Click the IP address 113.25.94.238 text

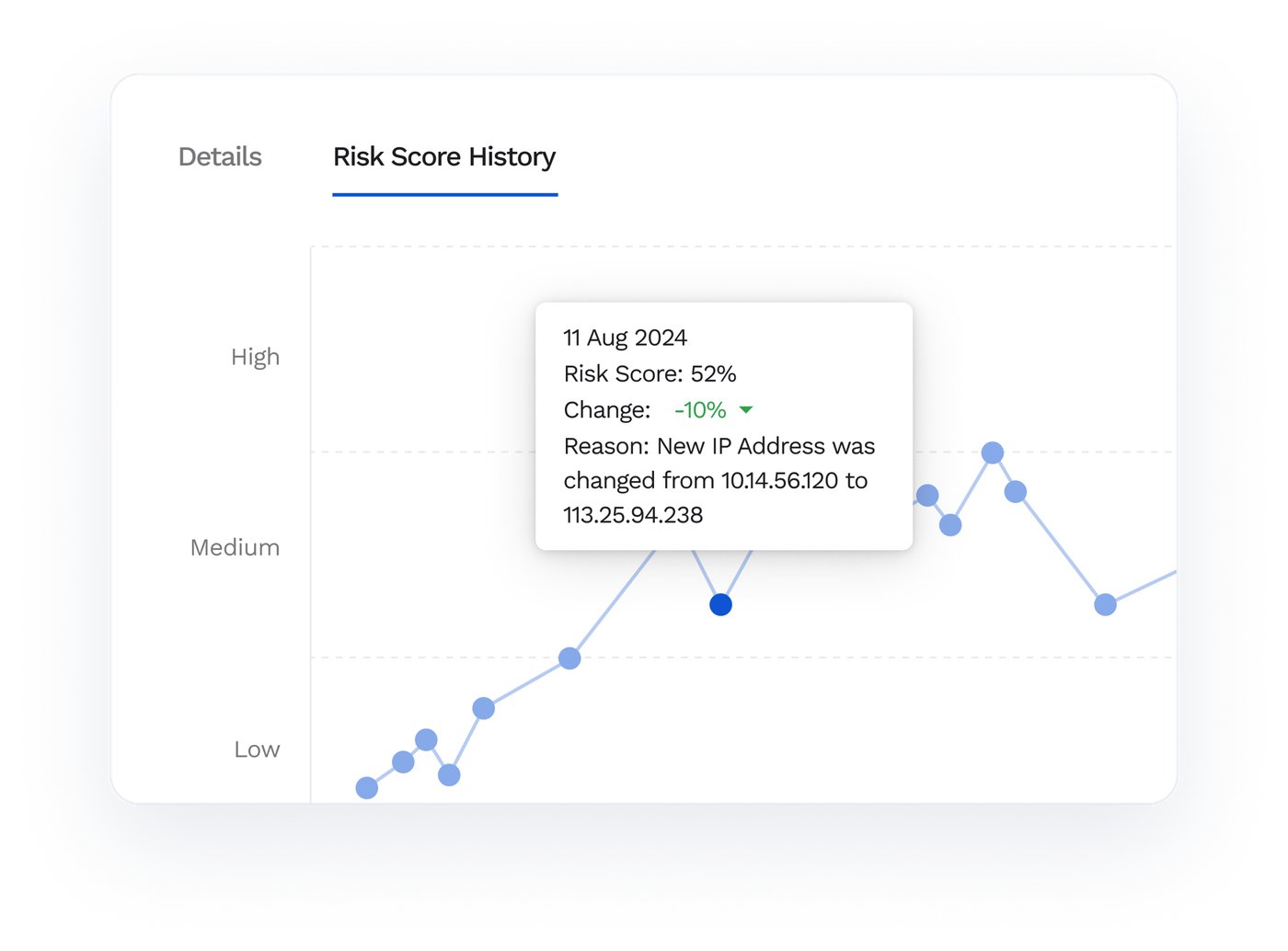633,515
